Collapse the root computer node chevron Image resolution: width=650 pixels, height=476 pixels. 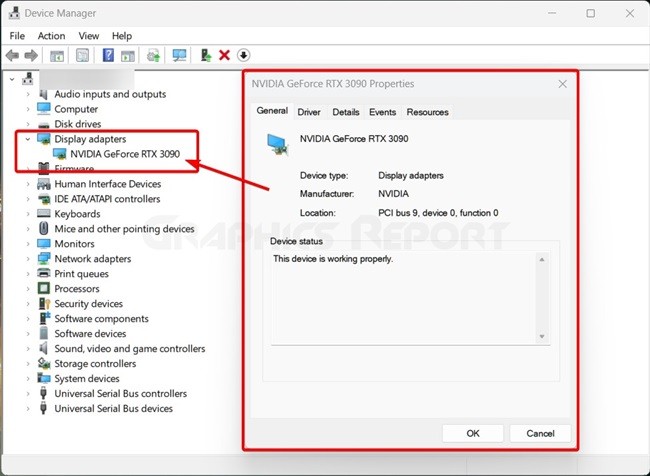pos(12,79)
